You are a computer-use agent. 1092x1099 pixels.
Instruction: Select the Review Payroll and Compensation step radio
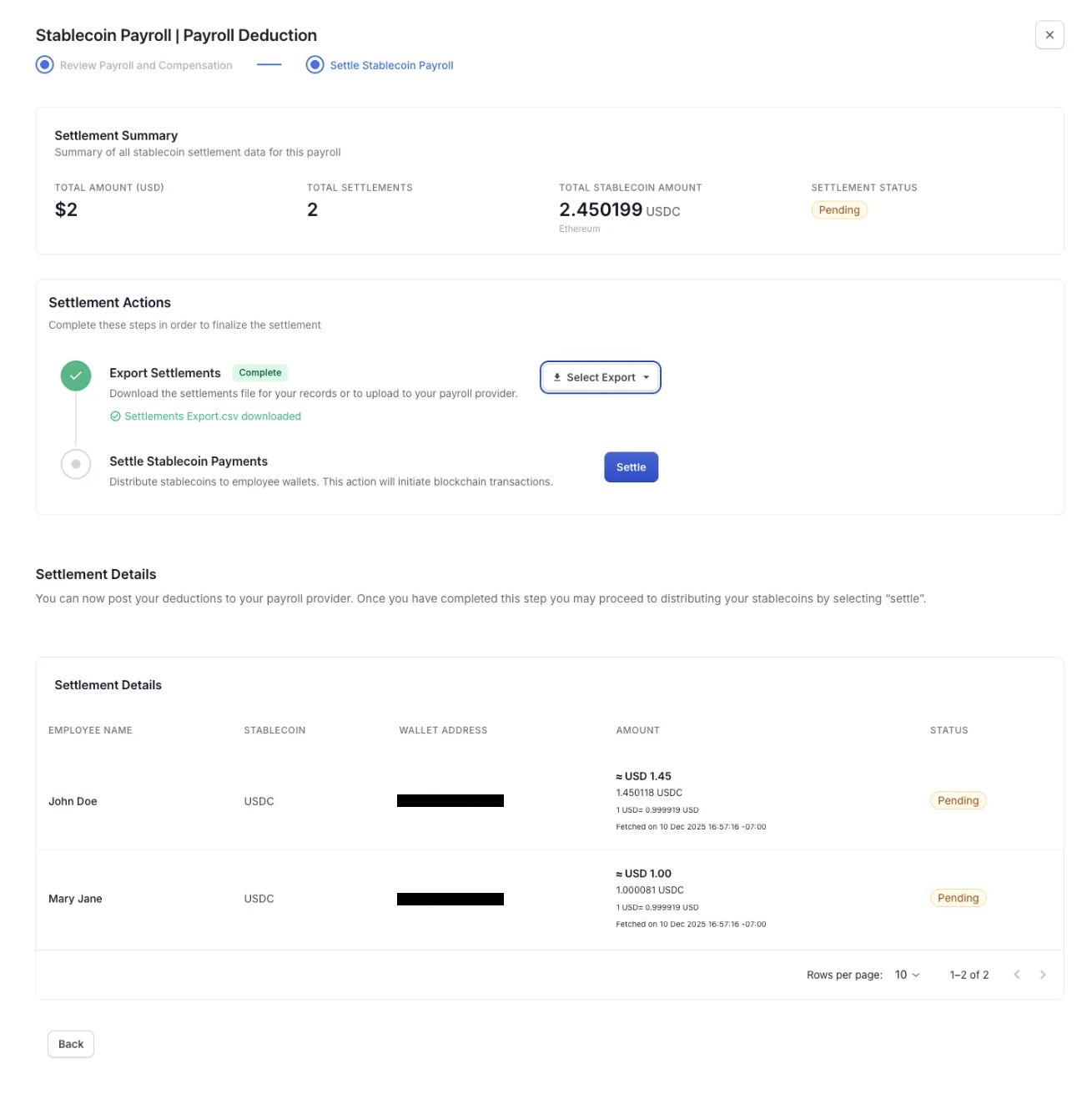[45, 65]
